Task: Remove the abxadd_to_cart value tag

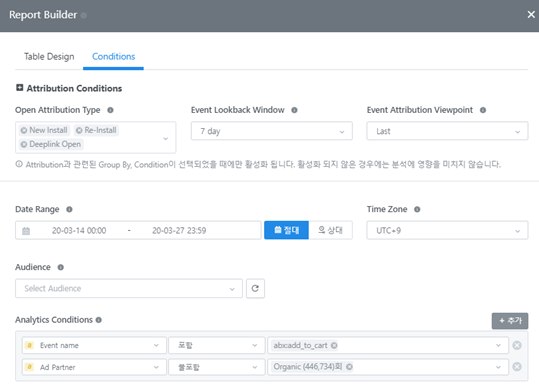Action: pyautogui.click(x=334, y=345)
